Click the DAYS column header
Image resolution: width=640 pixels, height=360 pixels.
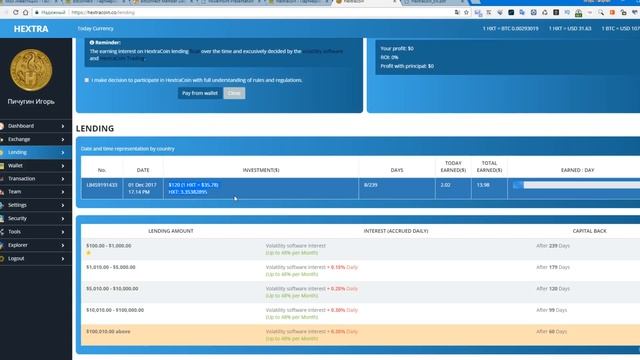coord(397,170)
